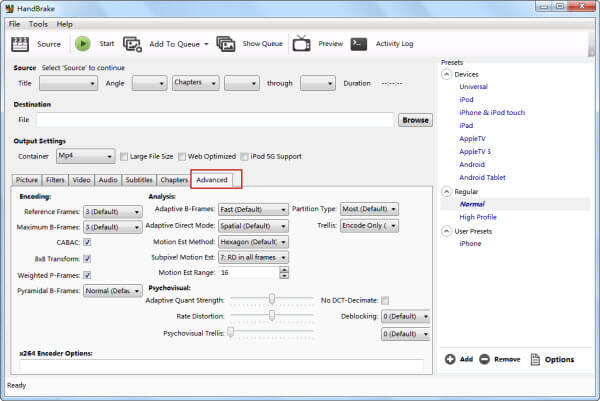Collapse the Regular preset group

tap(446, 191)
